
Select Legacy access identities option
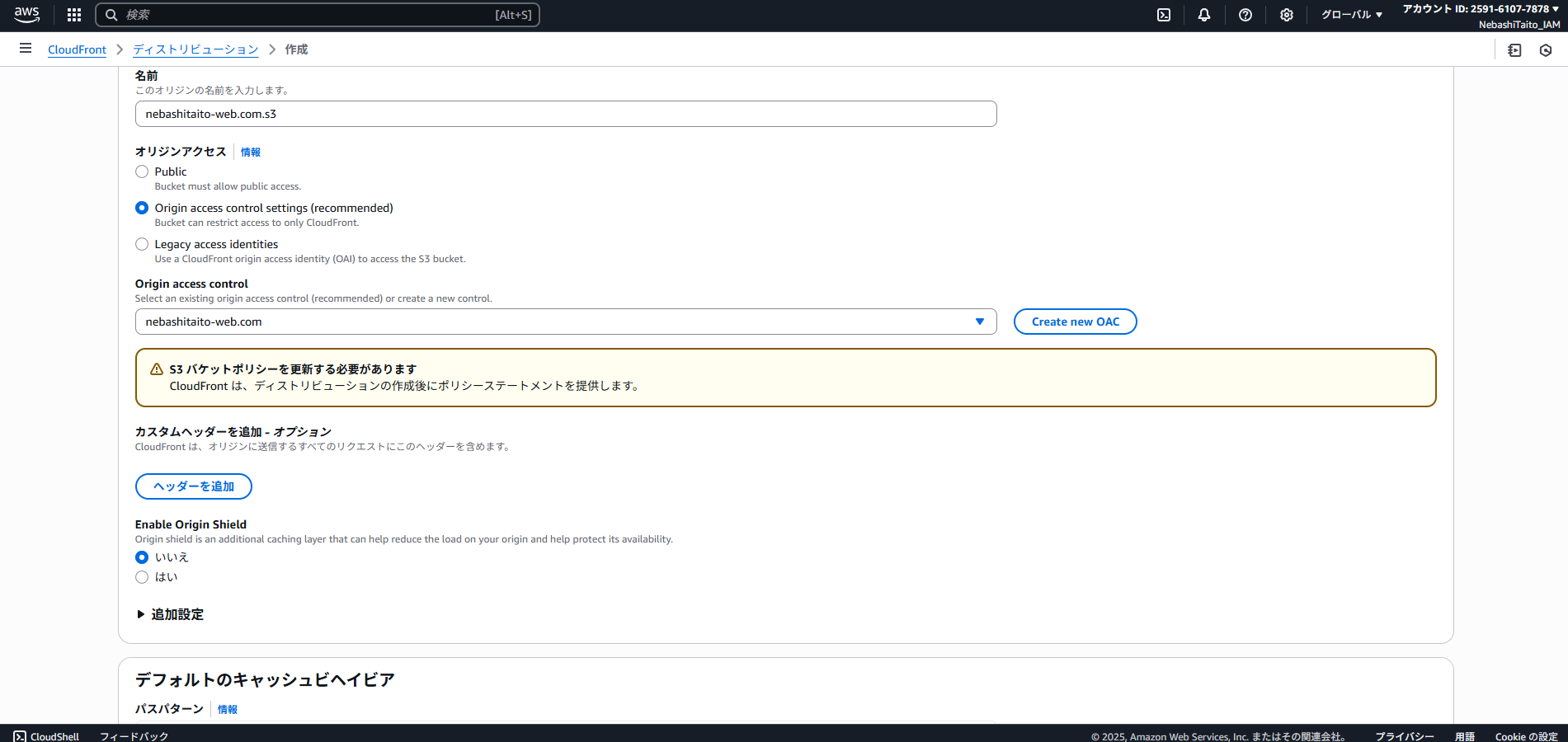click(142, 244)
